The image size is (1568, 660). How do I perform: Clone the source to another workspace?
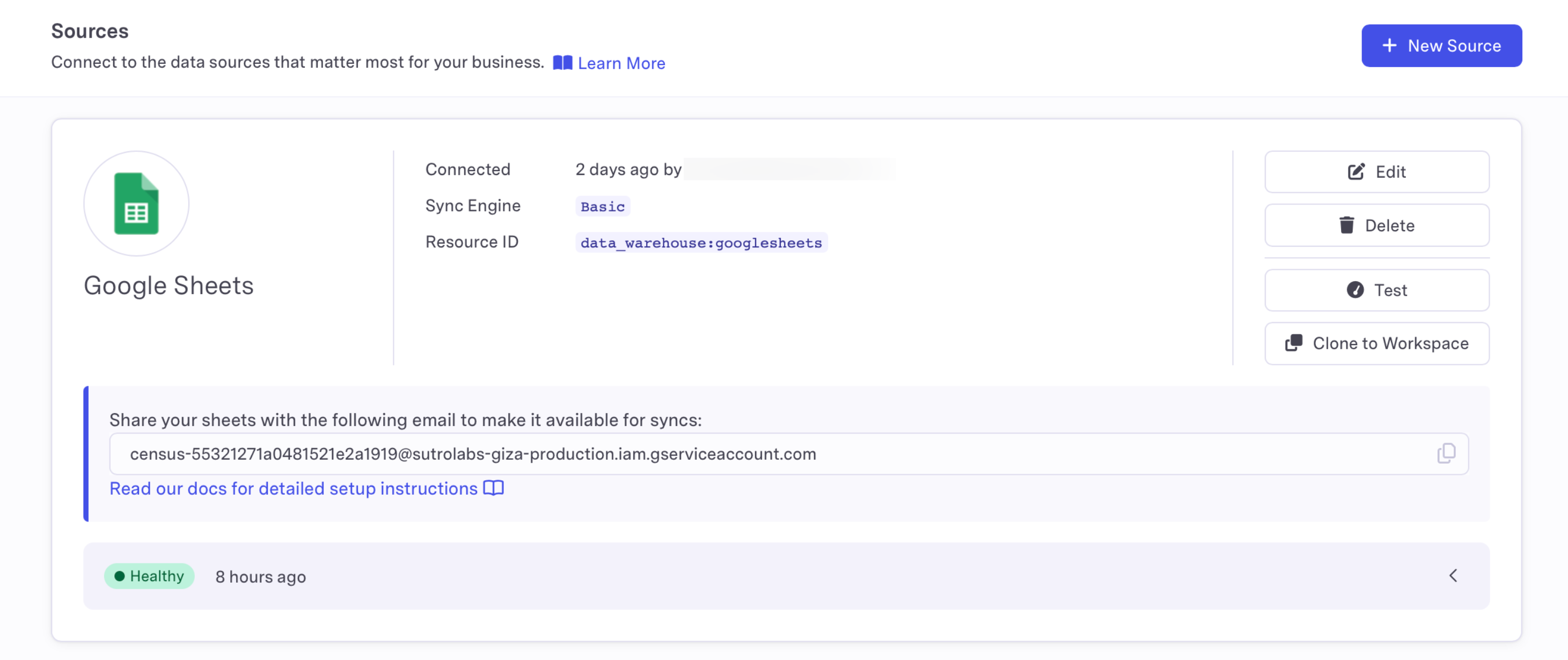click(x=1377, y=343)
